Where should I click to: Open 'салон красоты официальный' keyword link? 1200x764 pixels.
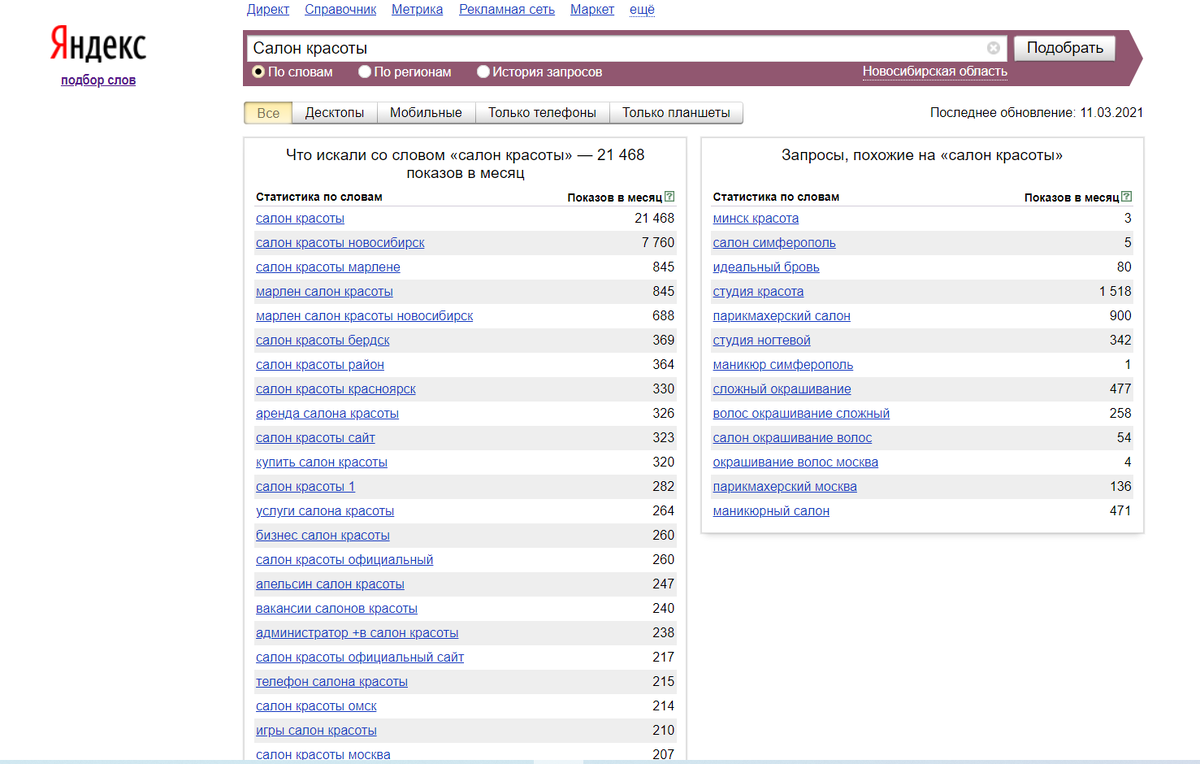pos(344,560)
